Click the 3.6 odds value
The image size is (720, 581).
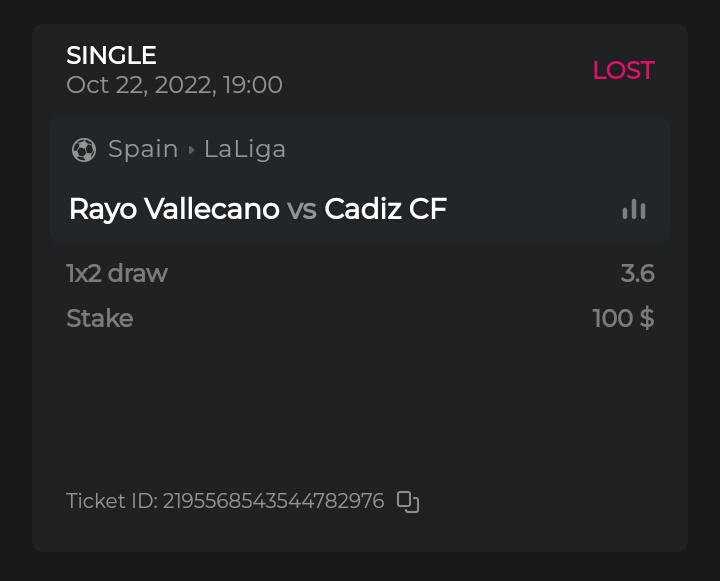click(x=637, y=273)
